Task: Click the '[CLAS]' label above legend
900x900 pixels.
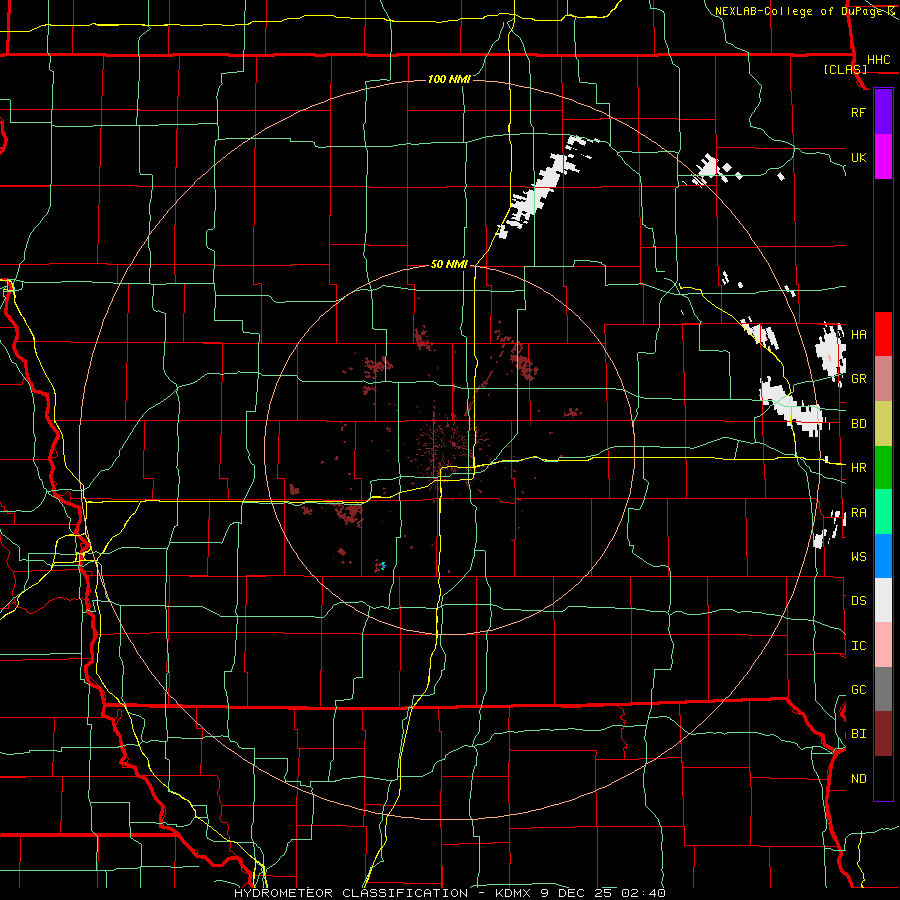Action: (x=845, y=70)
